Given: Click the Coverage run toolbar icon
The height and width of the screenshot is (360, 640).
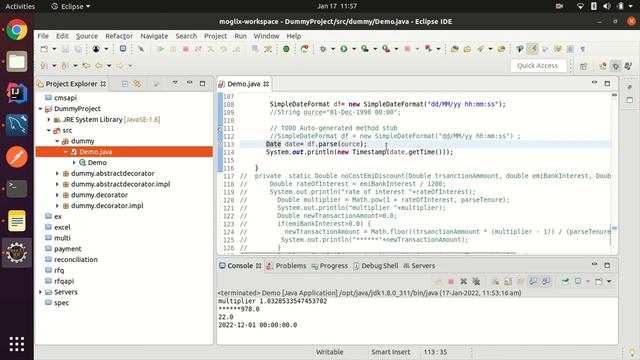Looking at the screenshot, I should [365, 49].
